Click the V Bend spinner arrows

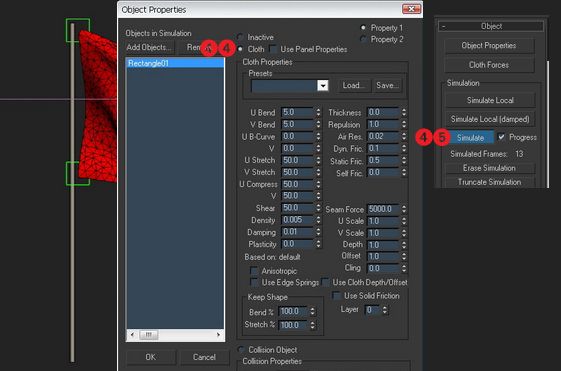tap(318, 125)
